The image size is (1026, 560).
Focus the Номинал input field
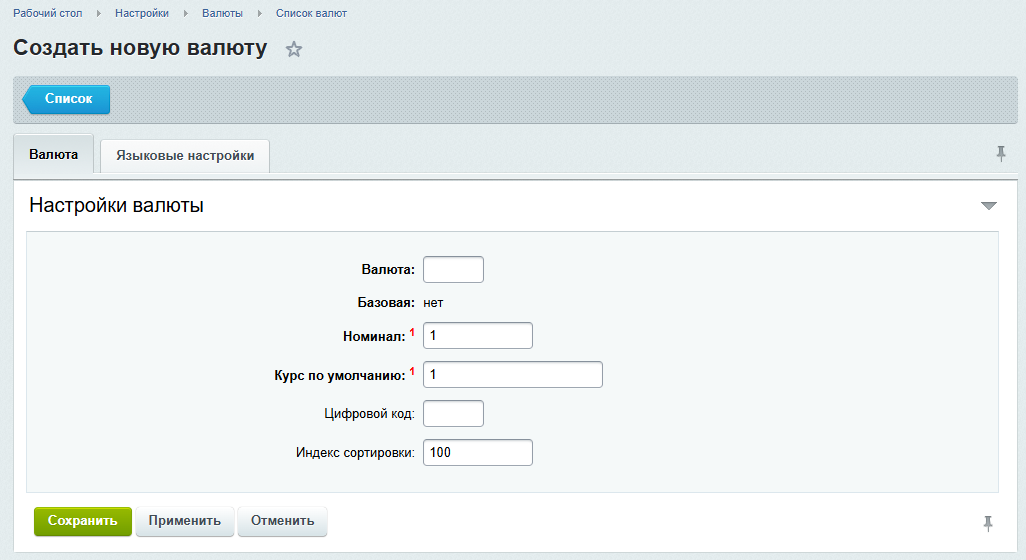coord(478,336)
